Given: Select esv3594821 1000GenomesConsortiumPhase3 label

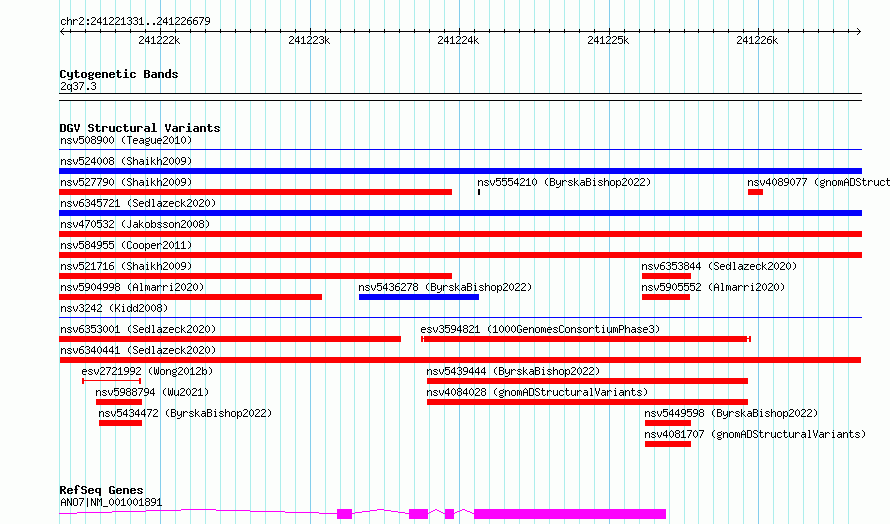Looking at the screenshot, I should pyautogui.click(x=540, y=329).
